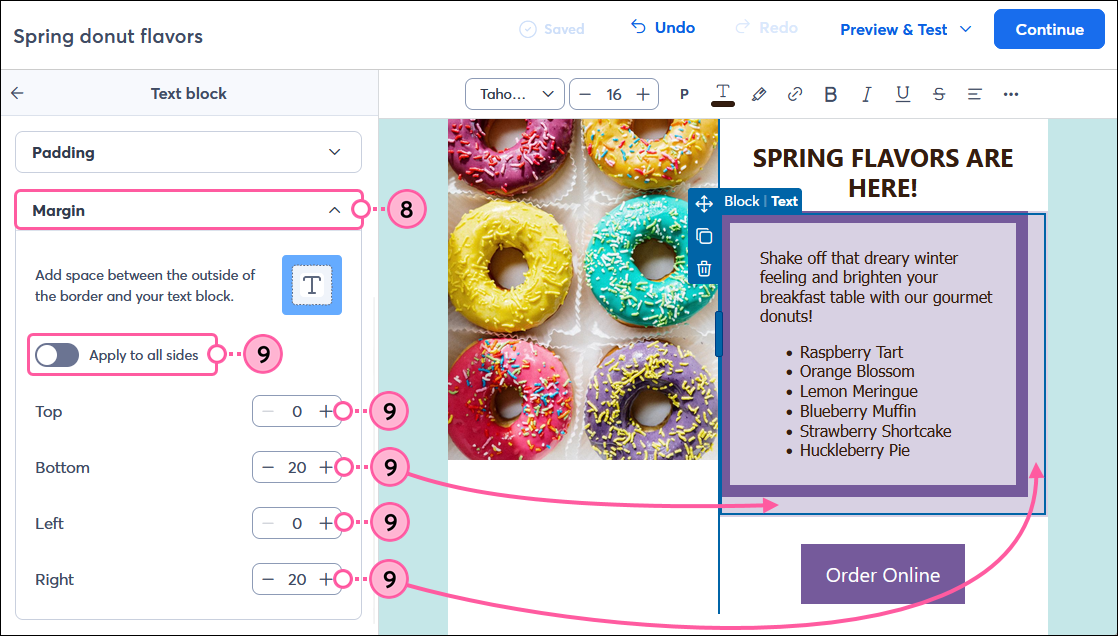This screenshot has width=1118, height=636.
Task: Click the Text label in block toolbar
Action: [784, 201]
